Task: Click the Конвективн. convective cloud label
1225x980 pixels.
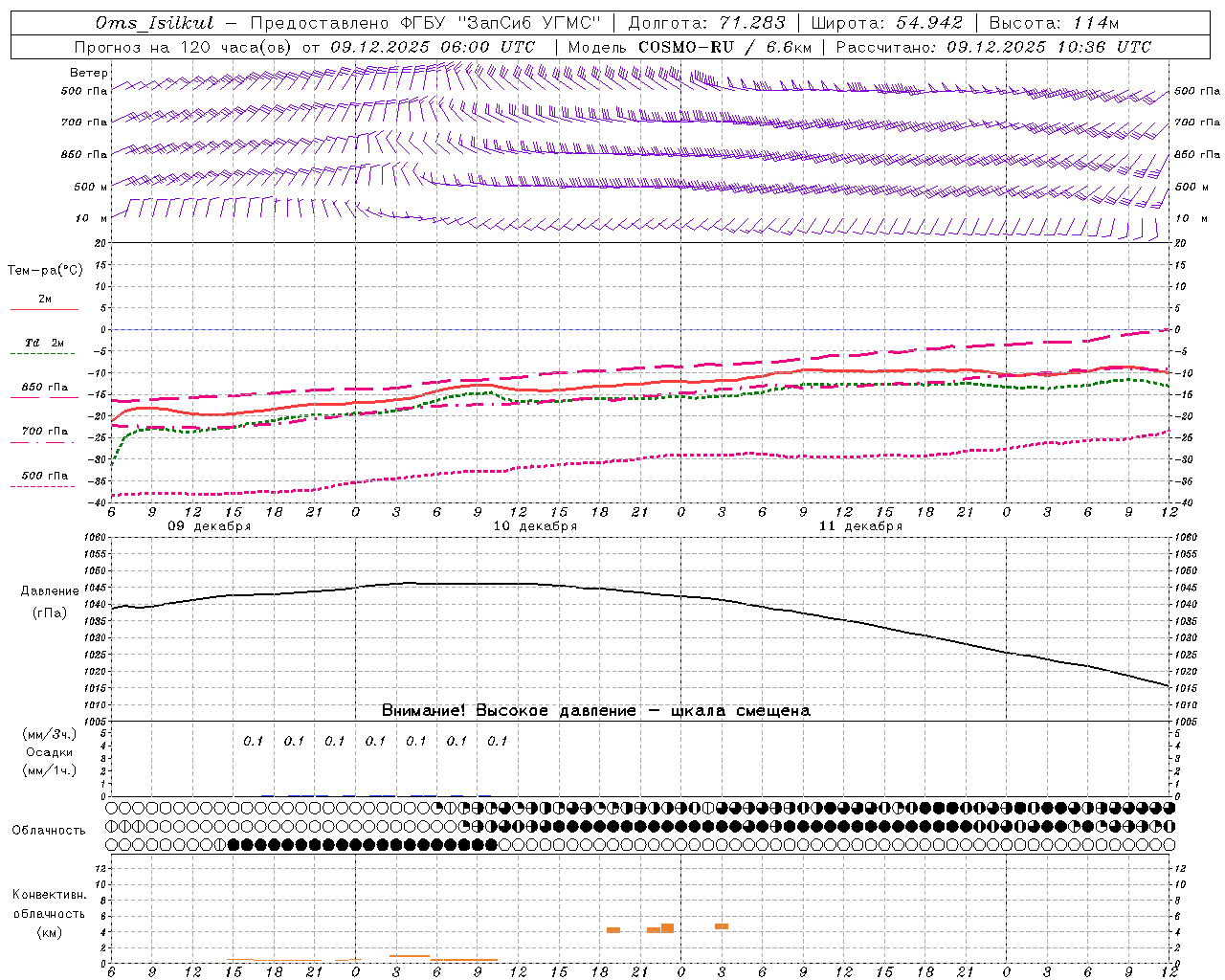Action: [49, 895]
